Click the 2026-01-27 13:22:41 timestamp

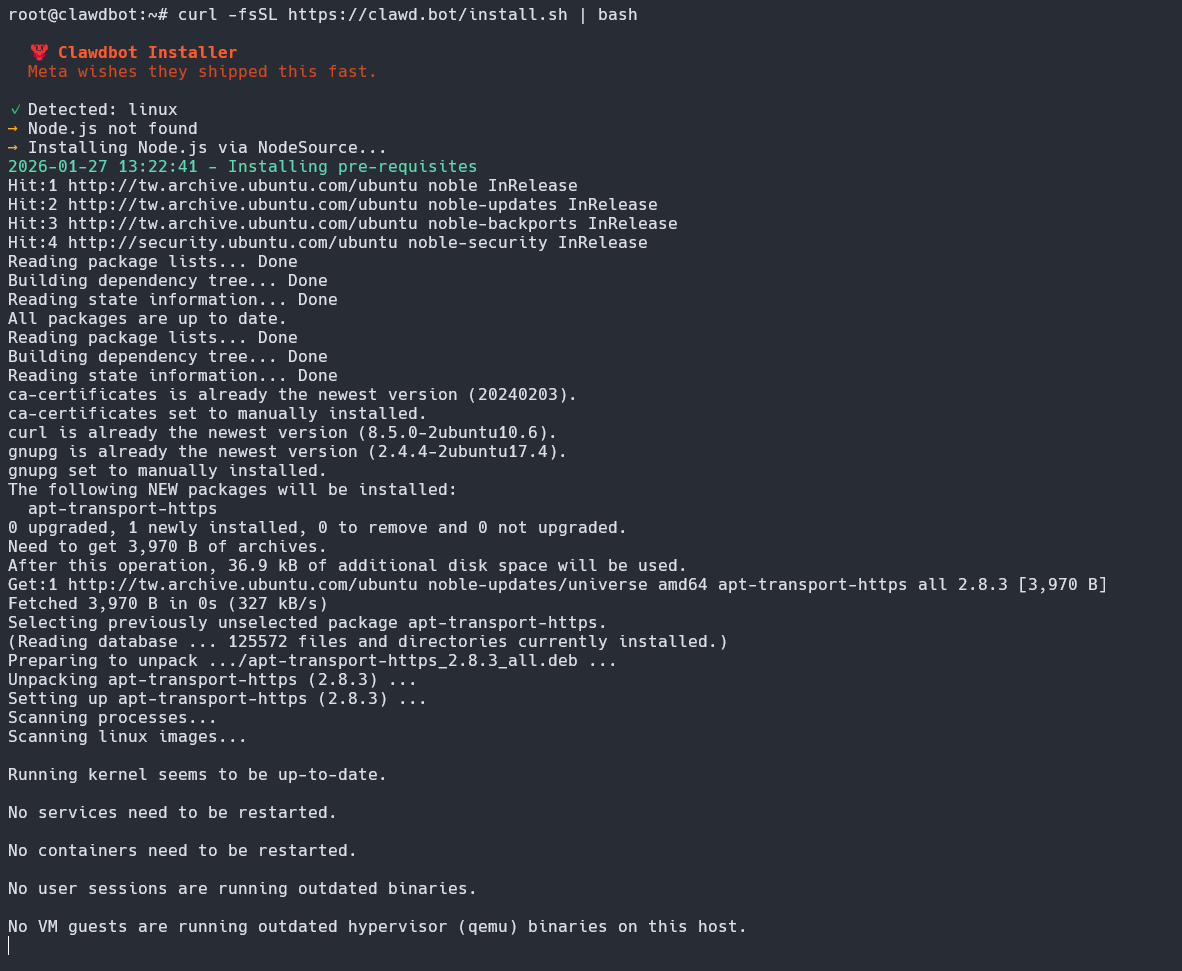(102, 167)
